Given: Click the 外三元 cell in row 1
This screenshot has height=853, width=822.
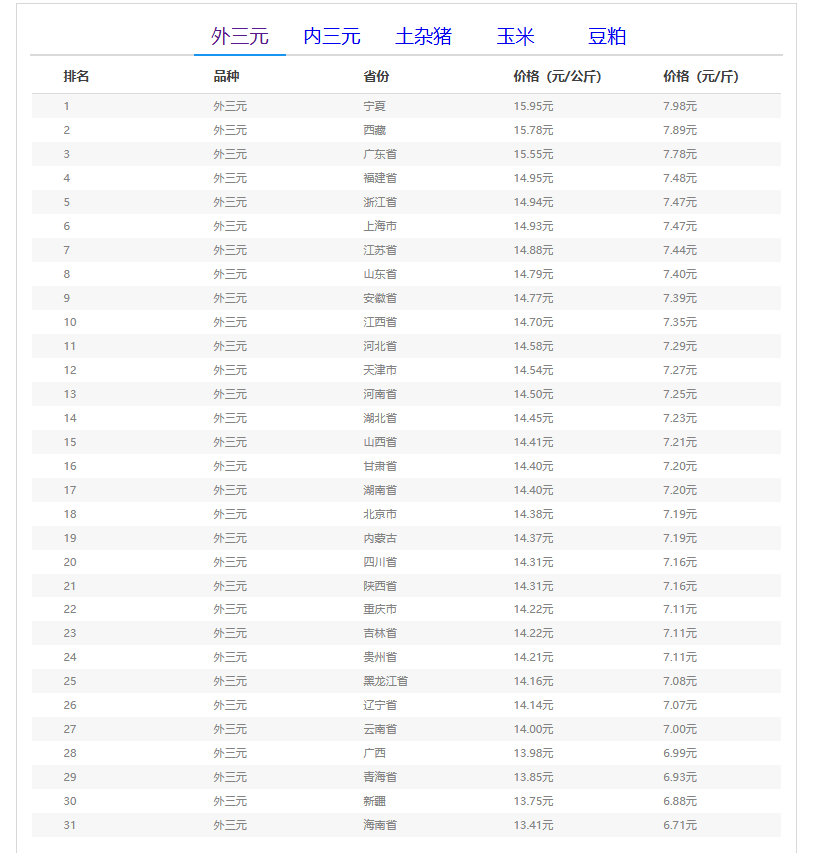Looking at the screenshot, I should (230, 106).
